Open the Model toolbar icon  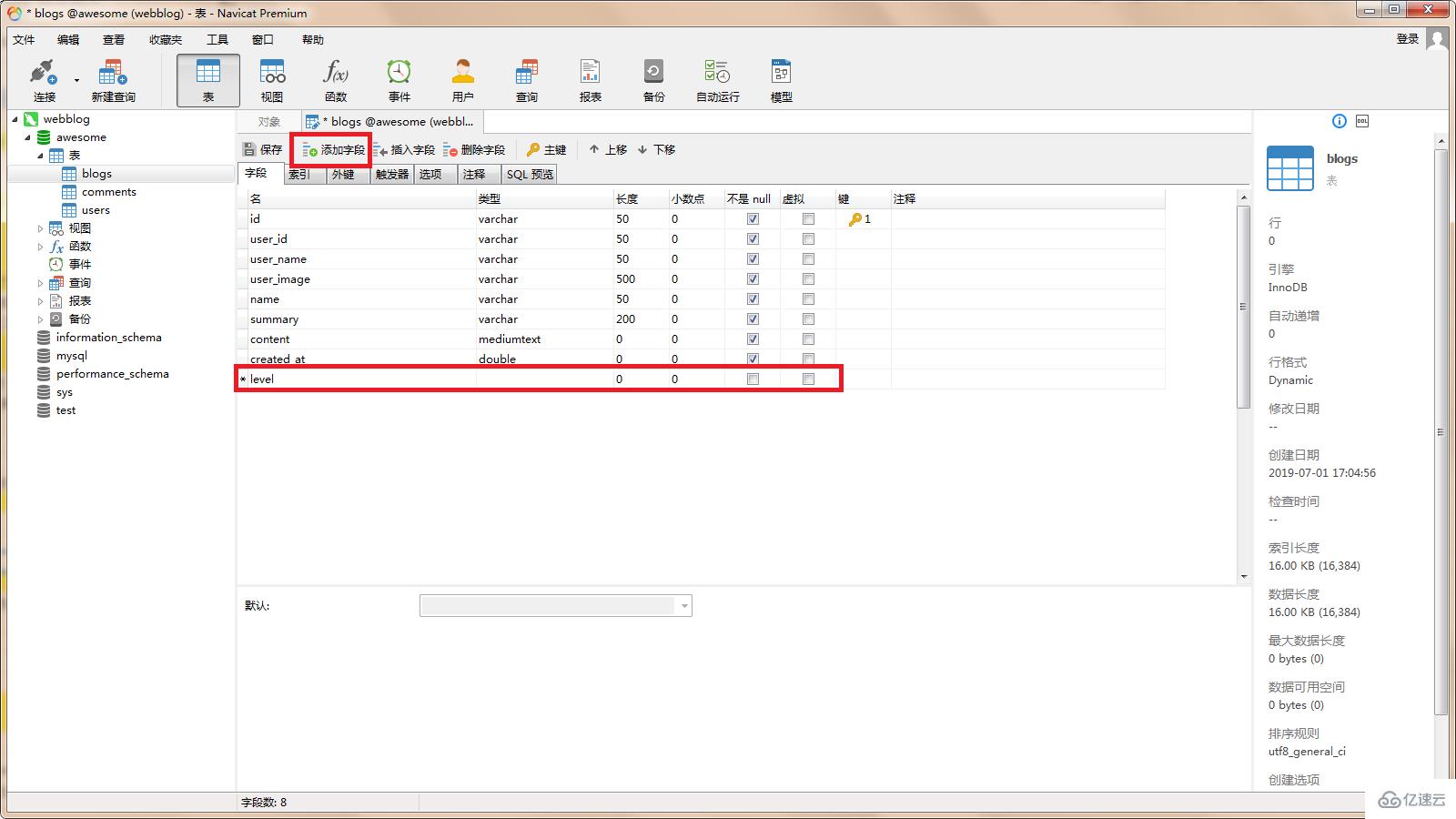(782, 80)
